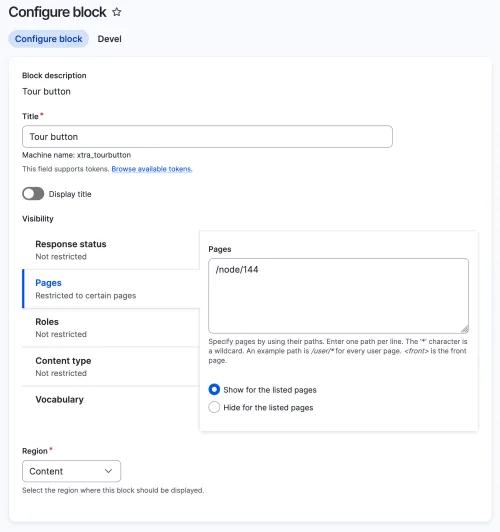
Task: Open the Configure block tab
Action: click(49, 39)
